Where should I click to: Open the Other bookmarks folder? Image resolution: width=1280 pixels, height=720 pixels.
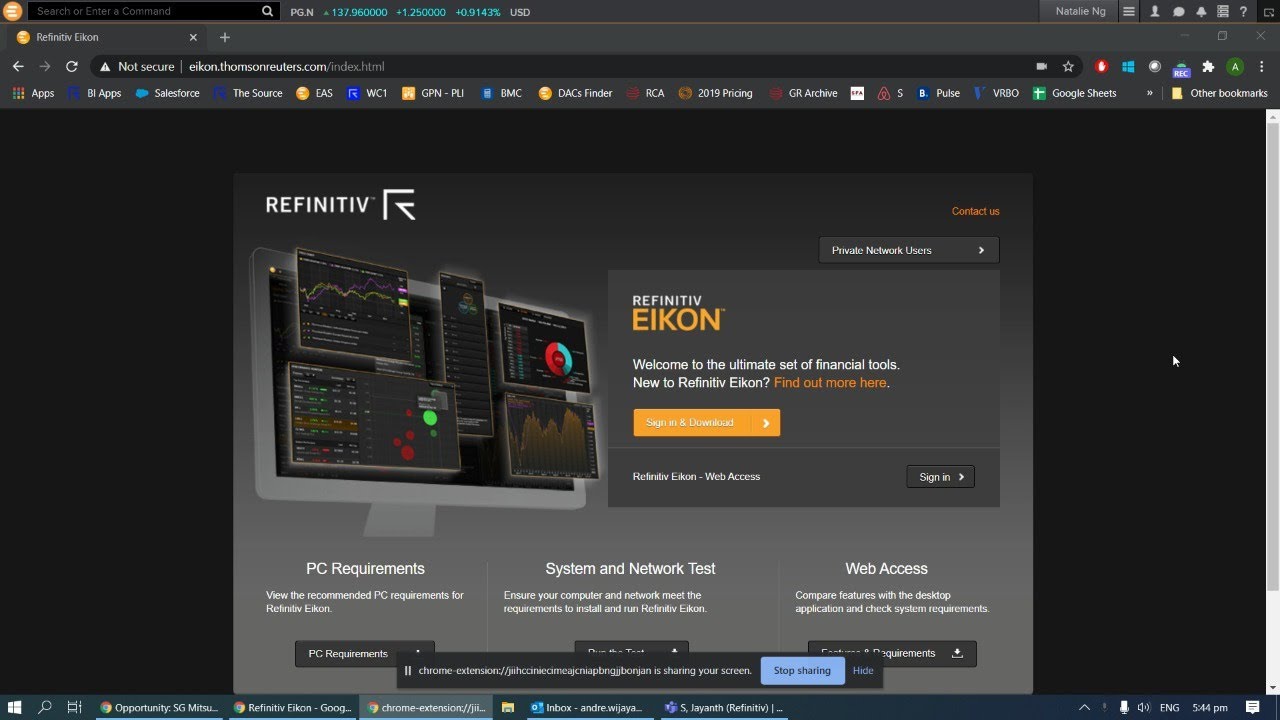(x=1219, y=93)
